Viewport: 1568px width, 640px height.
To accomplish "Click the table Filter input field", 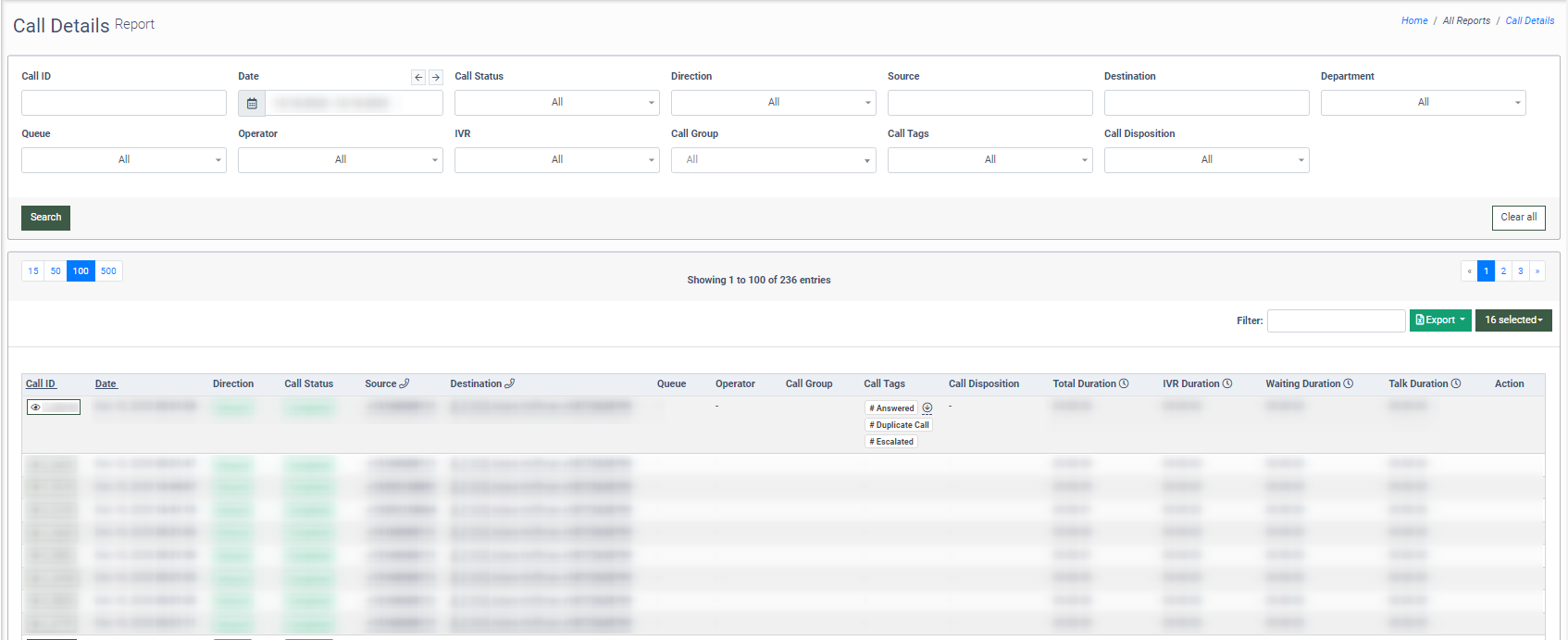I will click(1336, 320).
